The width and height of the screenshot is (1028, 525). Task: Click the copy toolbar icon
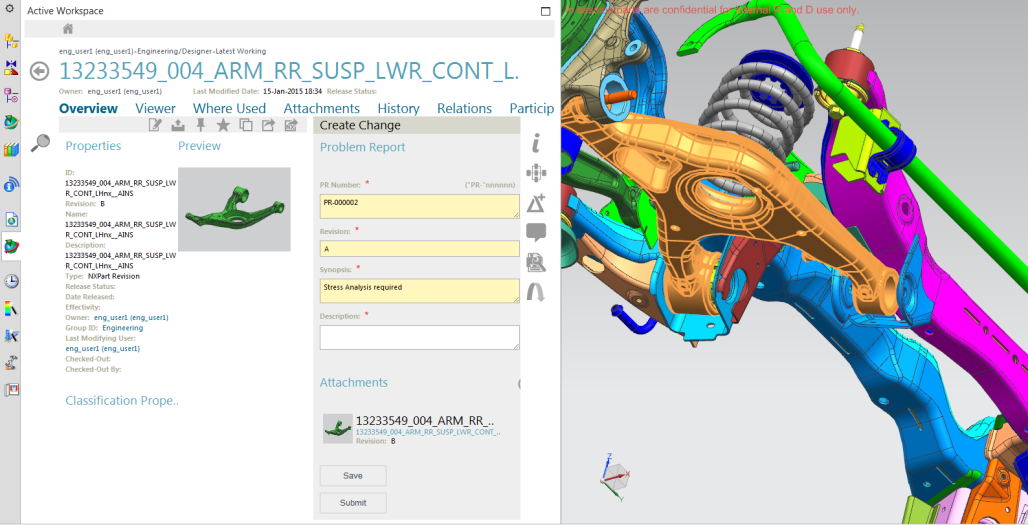pos(246,125)
